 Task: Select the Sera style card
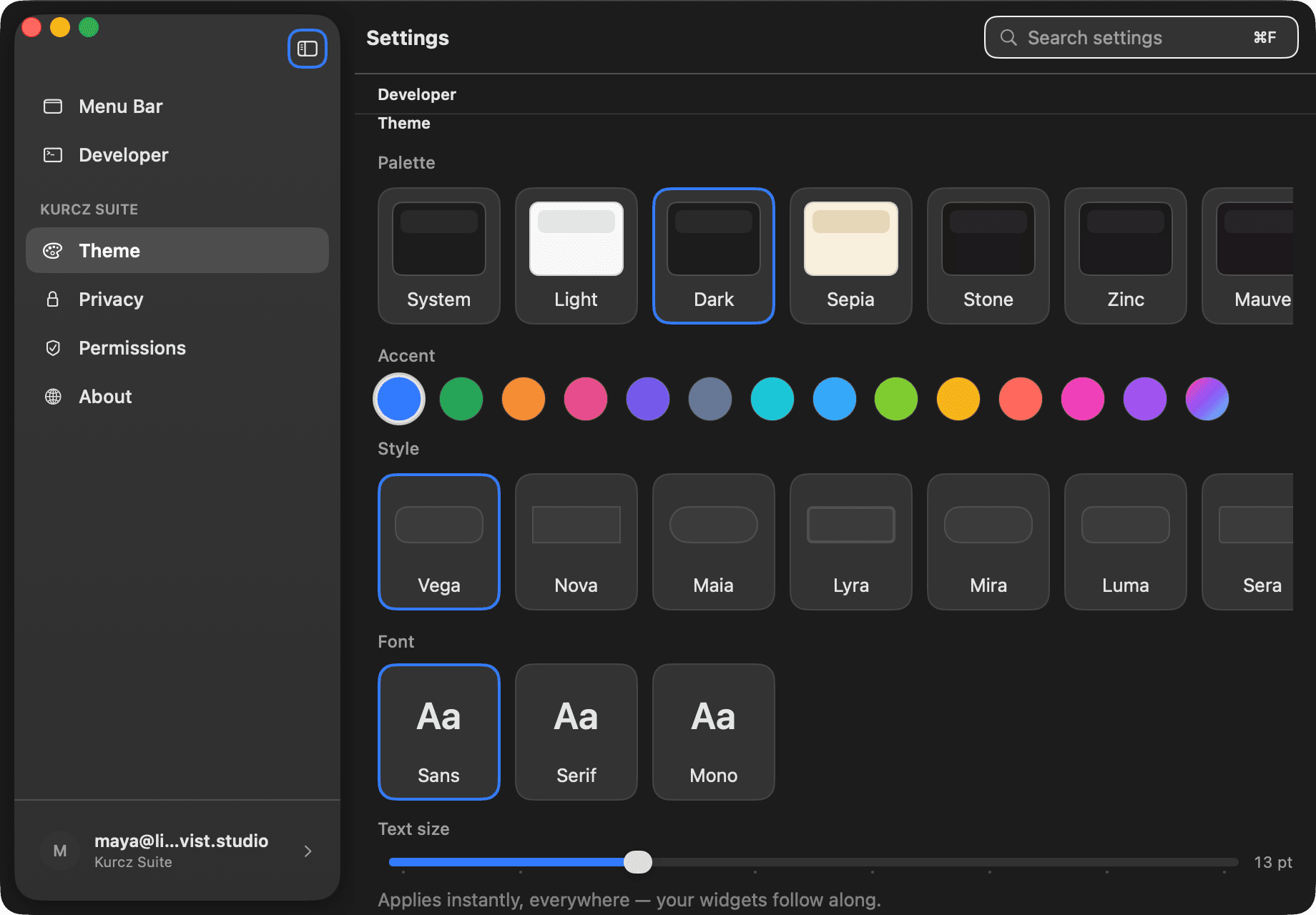pyautogui.click(x=1248, y=542)
